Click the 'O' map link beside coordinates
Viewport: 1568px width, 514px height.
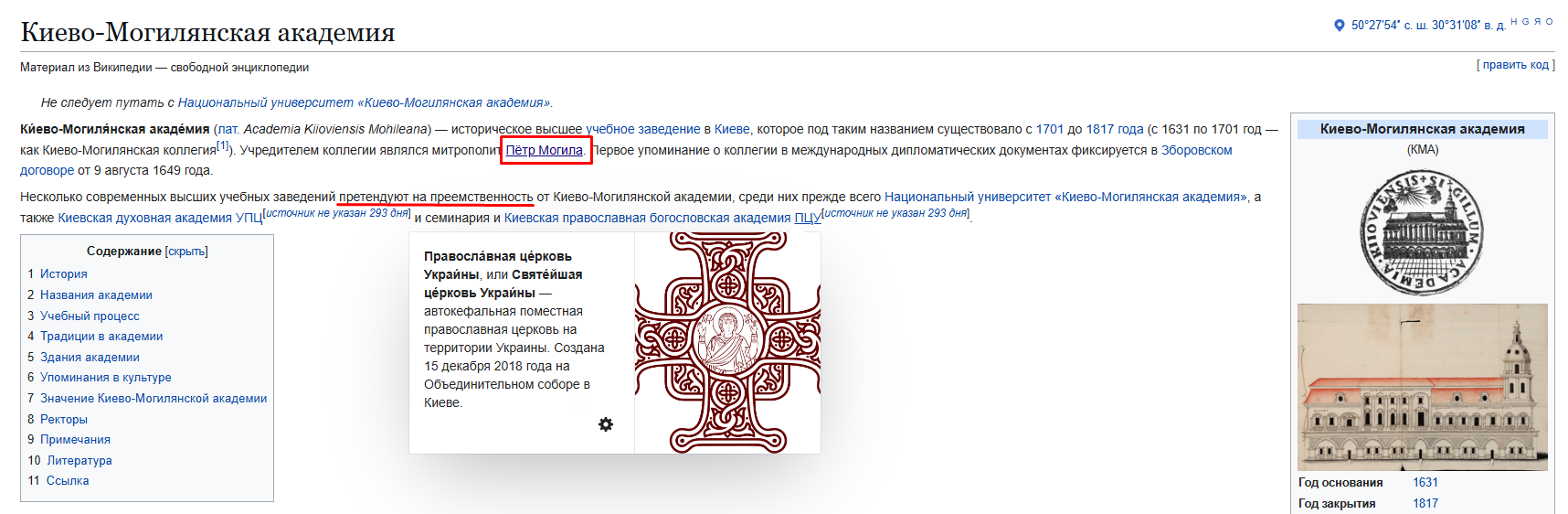[1549, 21]
